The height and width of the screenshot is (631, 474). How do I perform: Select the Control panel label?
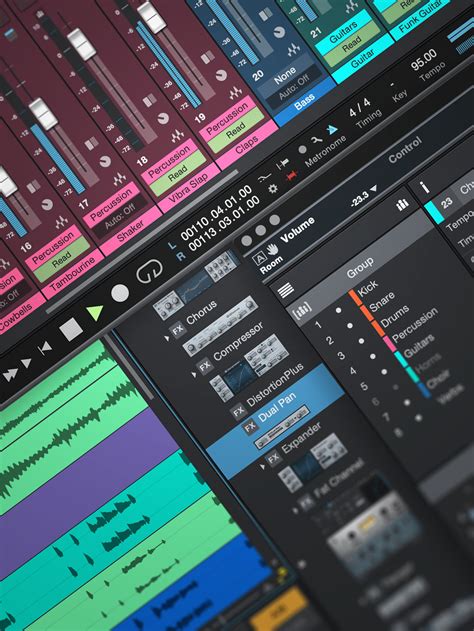[405, 149]
